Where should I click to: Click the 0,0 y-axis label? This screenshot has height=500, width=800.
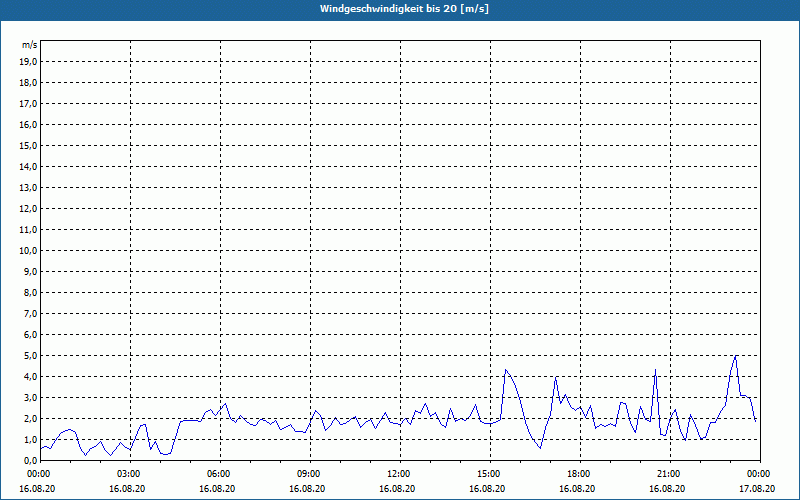point(30,461)
